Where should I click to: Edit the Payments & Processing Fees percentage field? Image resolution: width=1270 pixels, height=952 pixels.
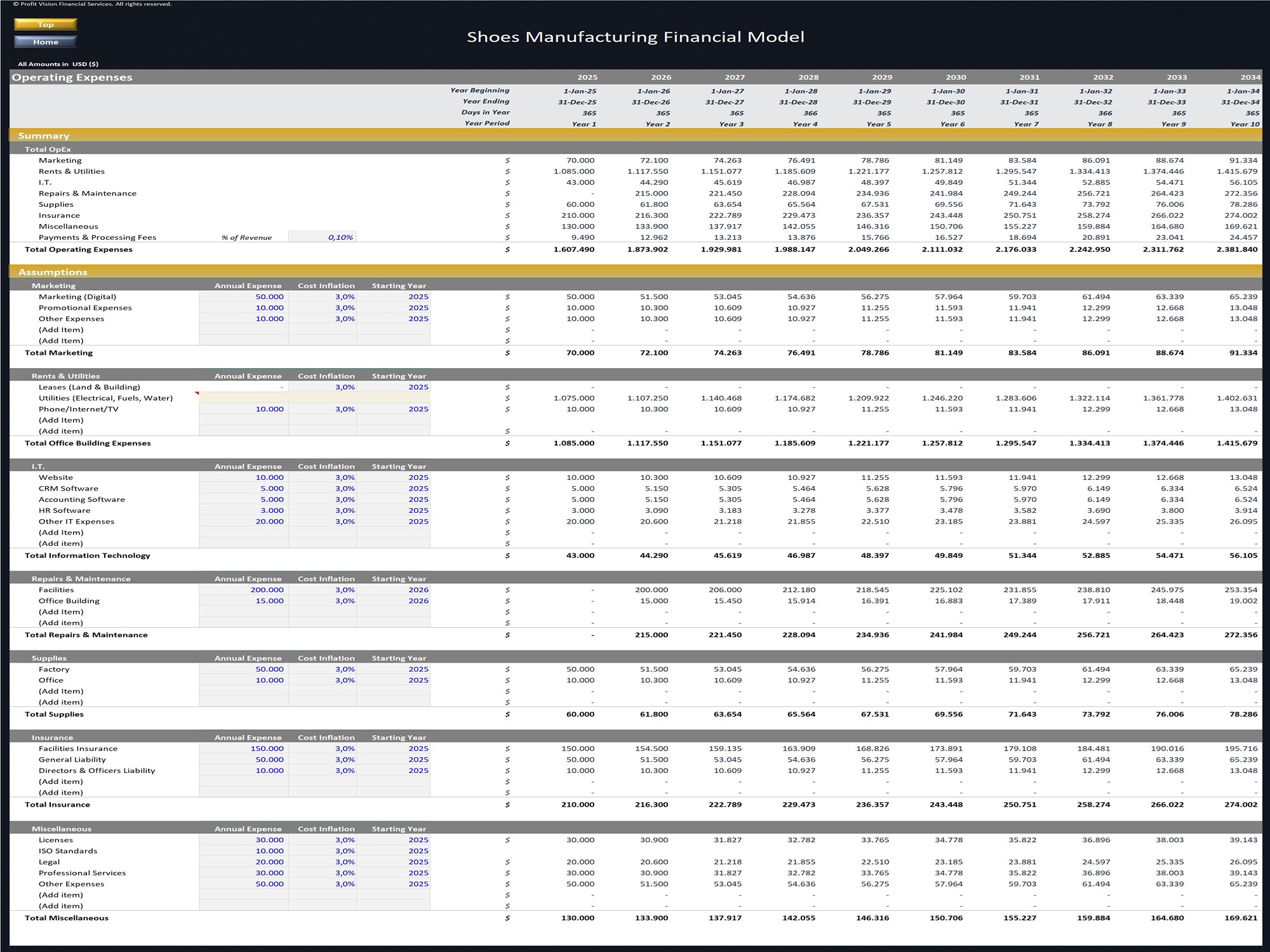click(323, 237)
